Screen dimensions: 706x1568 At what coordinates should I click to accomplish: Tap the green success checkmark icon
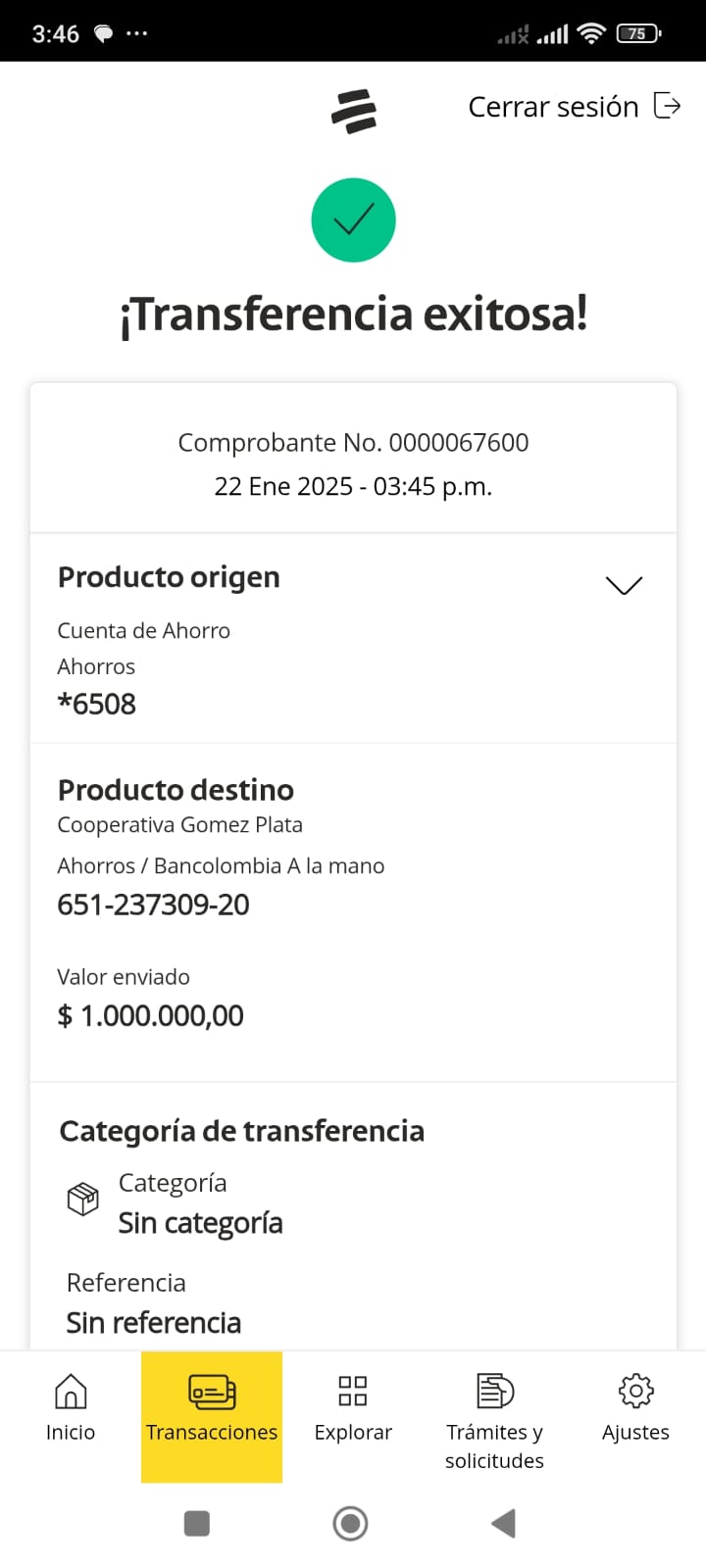pyautogui.click(x=353, y=220)
